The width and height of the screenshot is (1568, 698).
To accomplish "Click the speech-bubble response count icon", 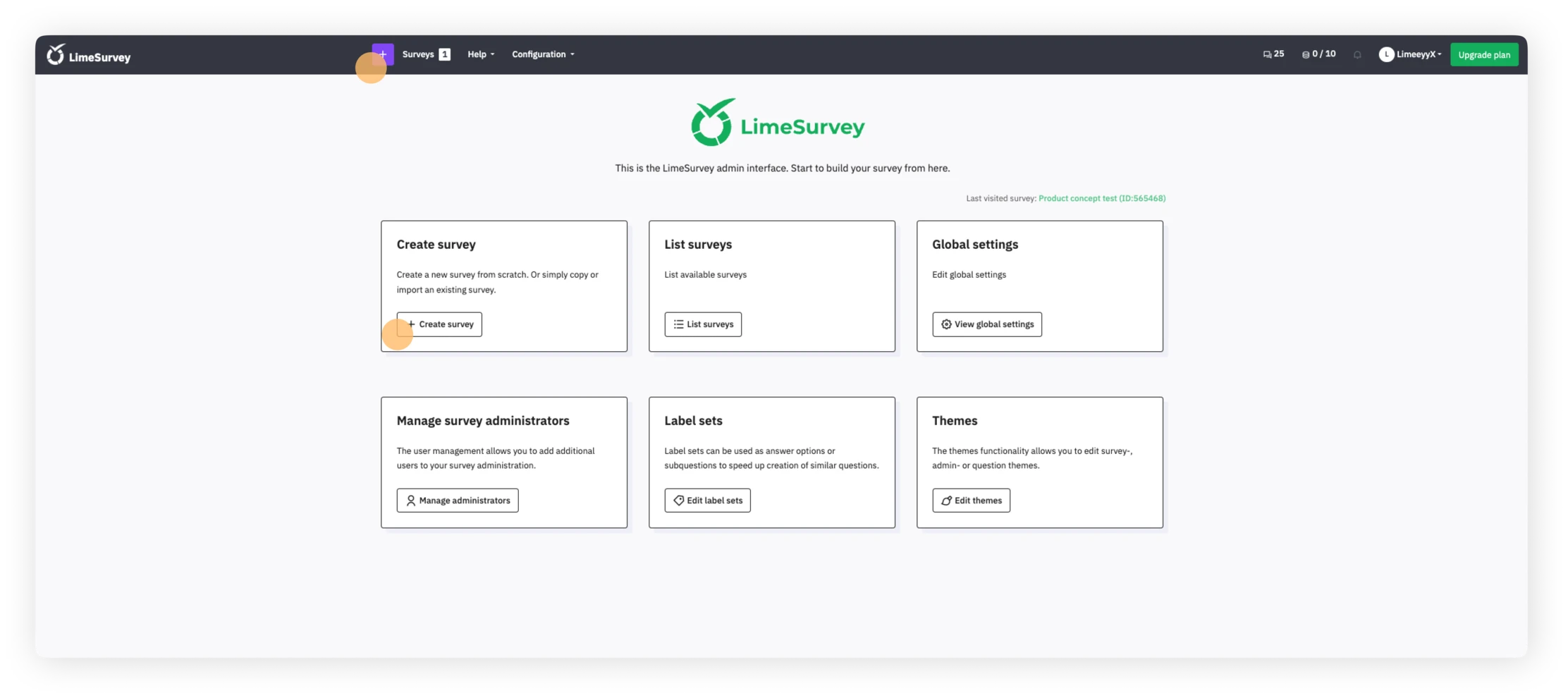I will (1267, 54).
